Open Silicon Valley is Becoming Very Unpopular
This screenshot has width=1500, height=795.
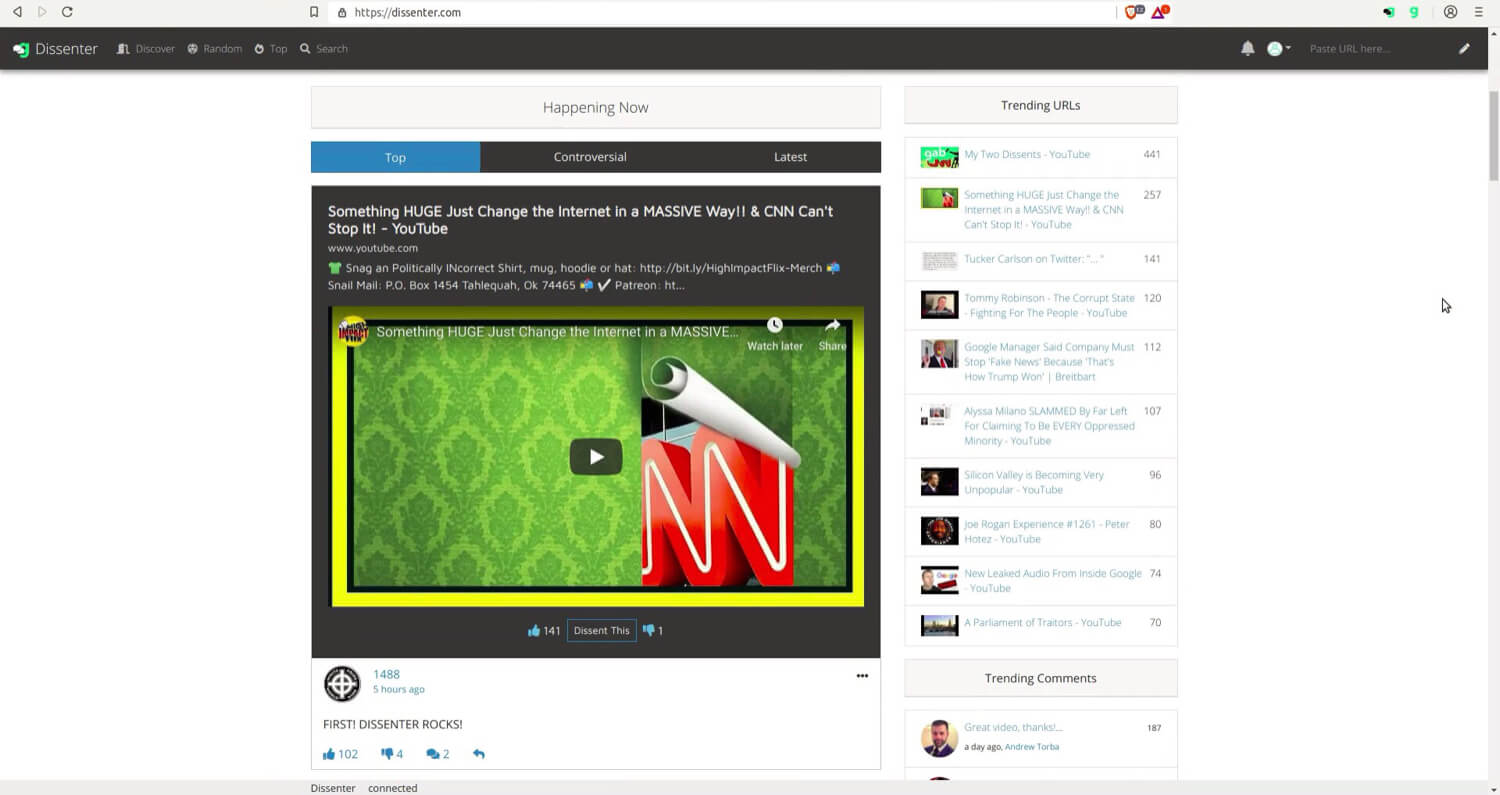pos(1034,482)
